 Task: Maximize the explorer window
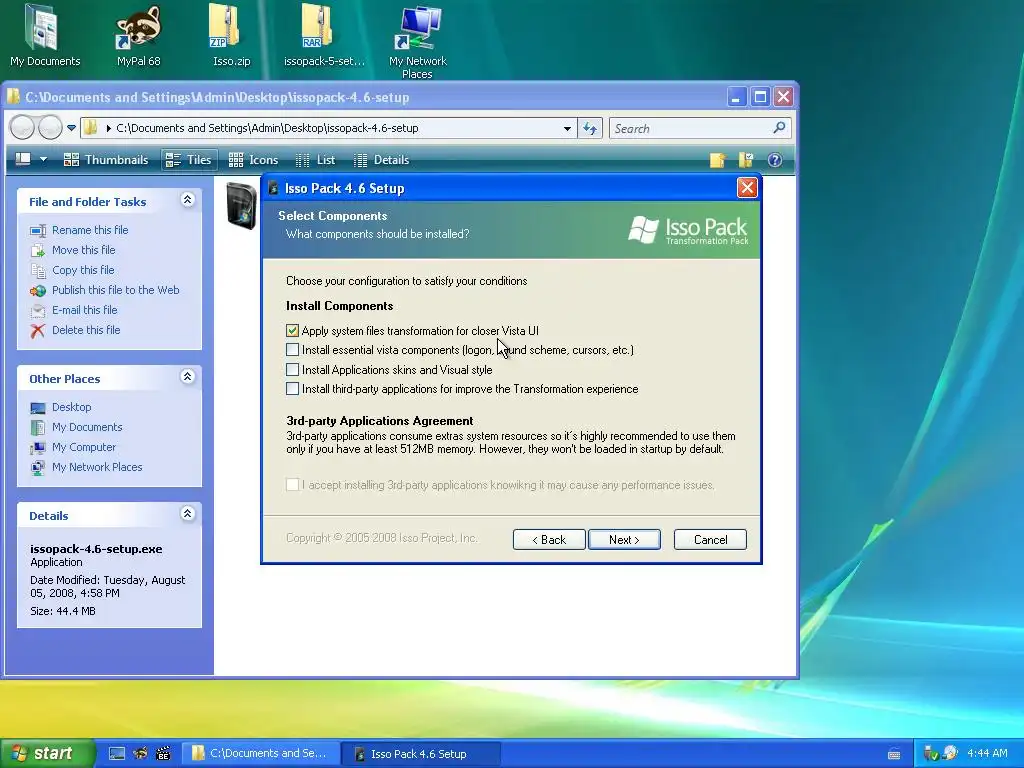760,98
